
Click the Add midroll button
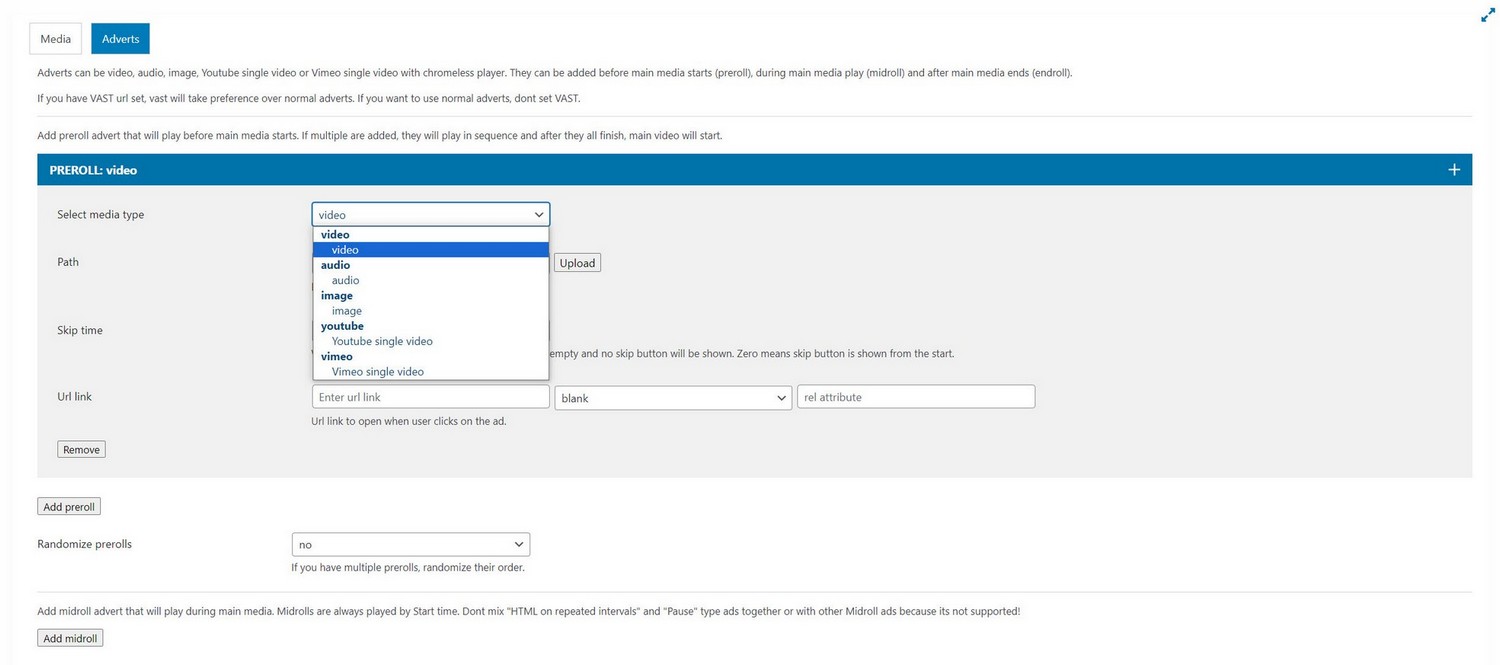[x=70, y=638]
